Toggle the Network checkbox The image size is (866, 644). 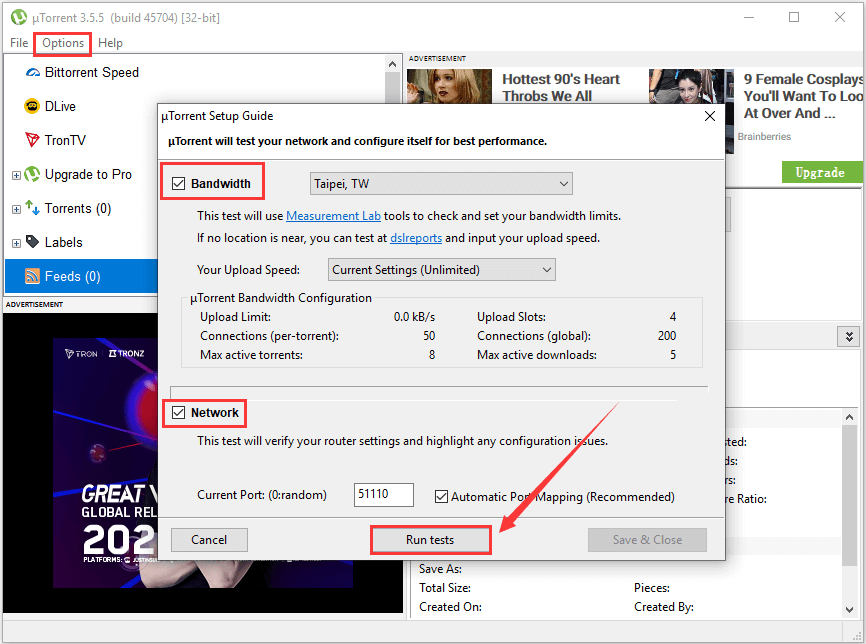178,413
